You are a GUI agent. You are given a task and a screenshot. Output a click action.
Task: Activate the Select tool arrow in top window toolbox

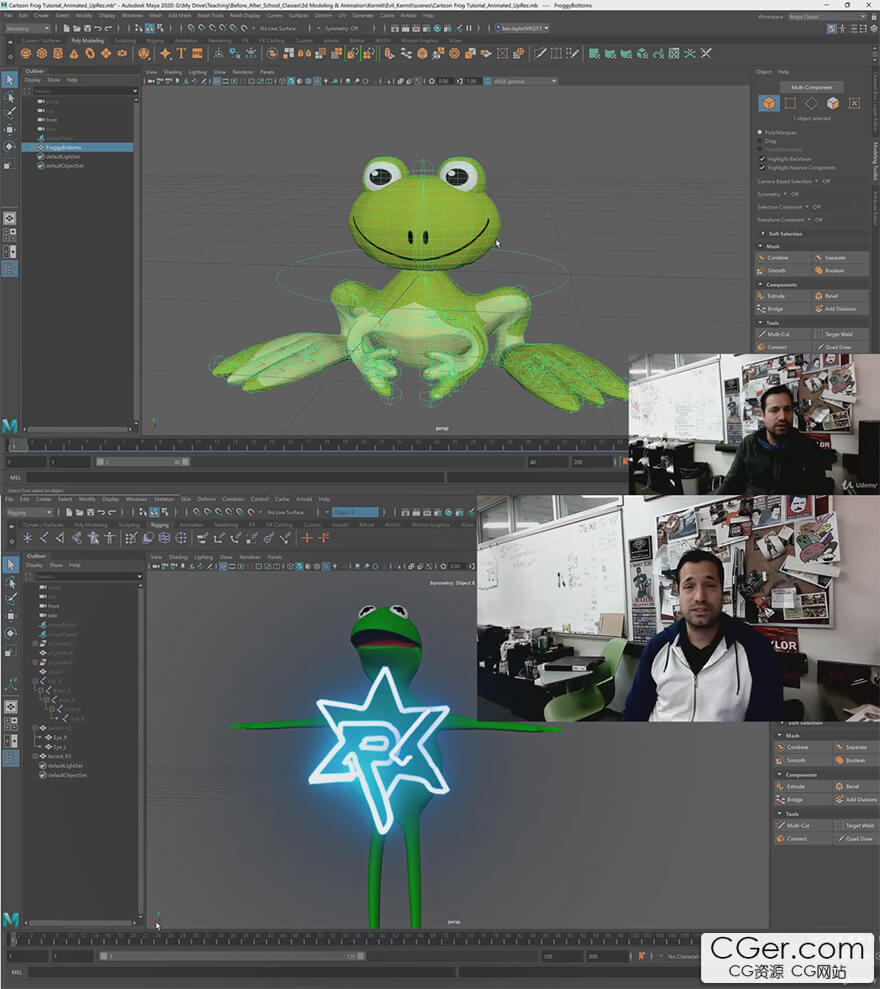[x=9, y=79]
